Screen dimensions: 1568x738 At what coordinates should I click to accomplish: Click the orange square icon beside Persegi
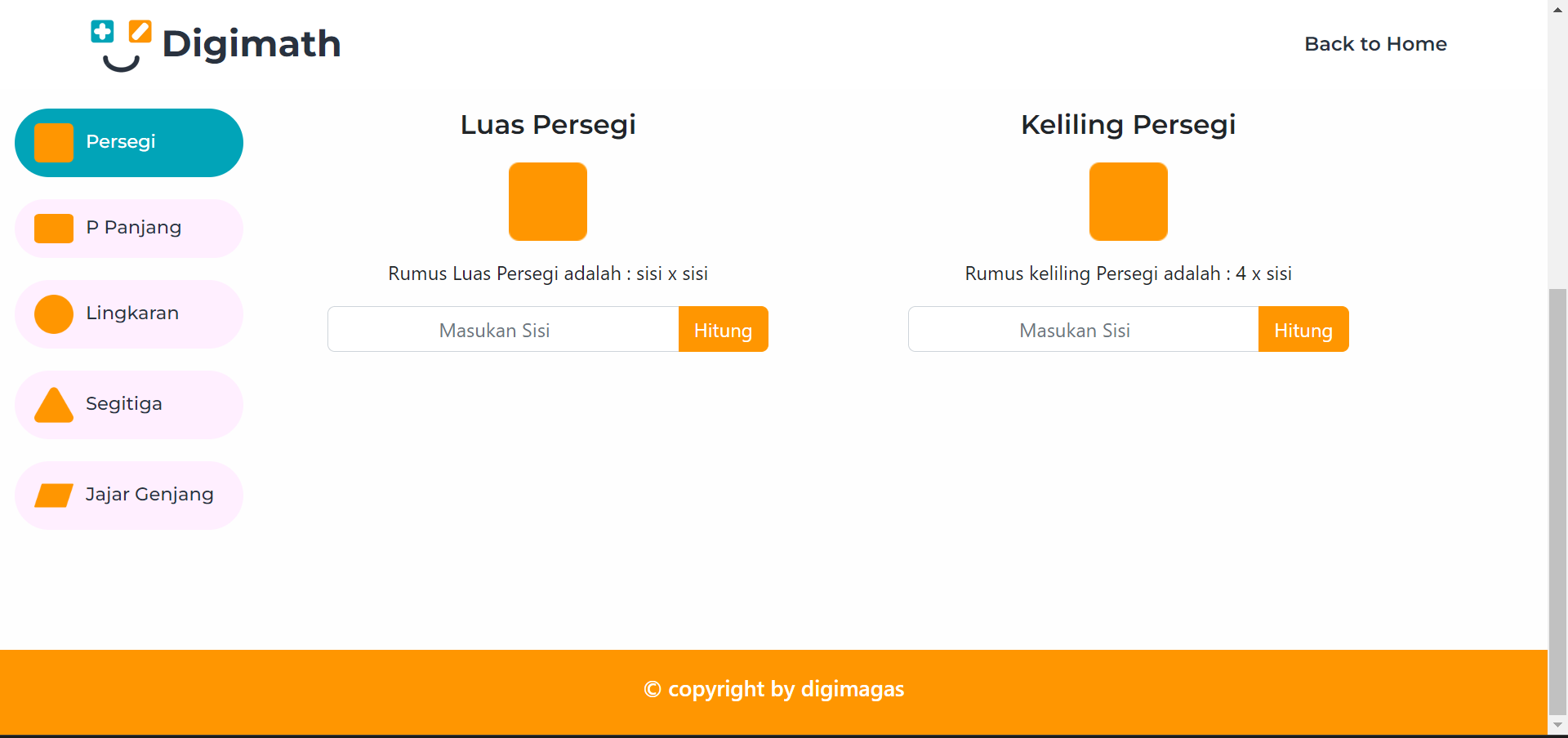[x=54, y=143]
